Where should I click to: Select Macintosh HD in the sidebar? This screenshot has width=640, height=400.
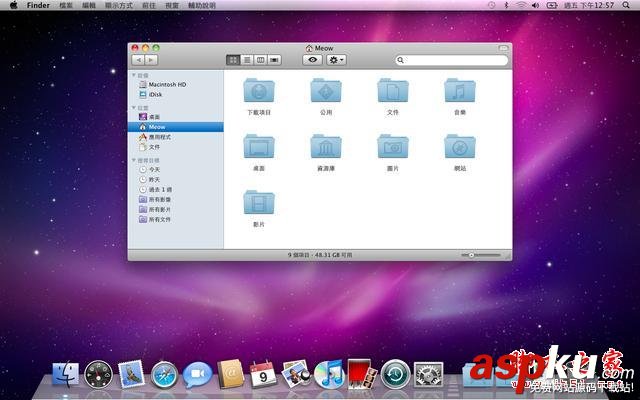click(x=176, y=84)
